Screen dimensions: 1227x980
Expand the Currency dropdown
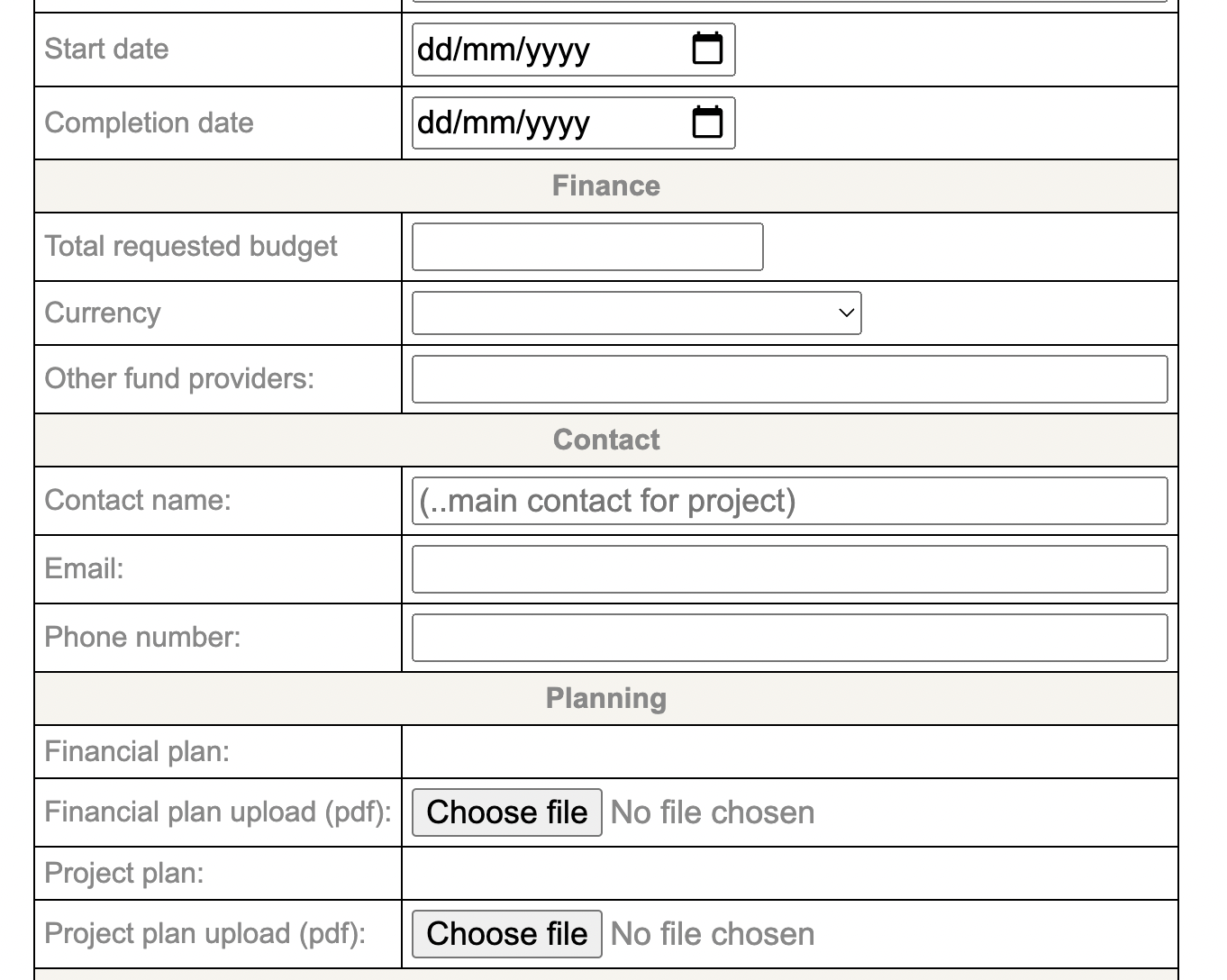(x=636, y=313)
